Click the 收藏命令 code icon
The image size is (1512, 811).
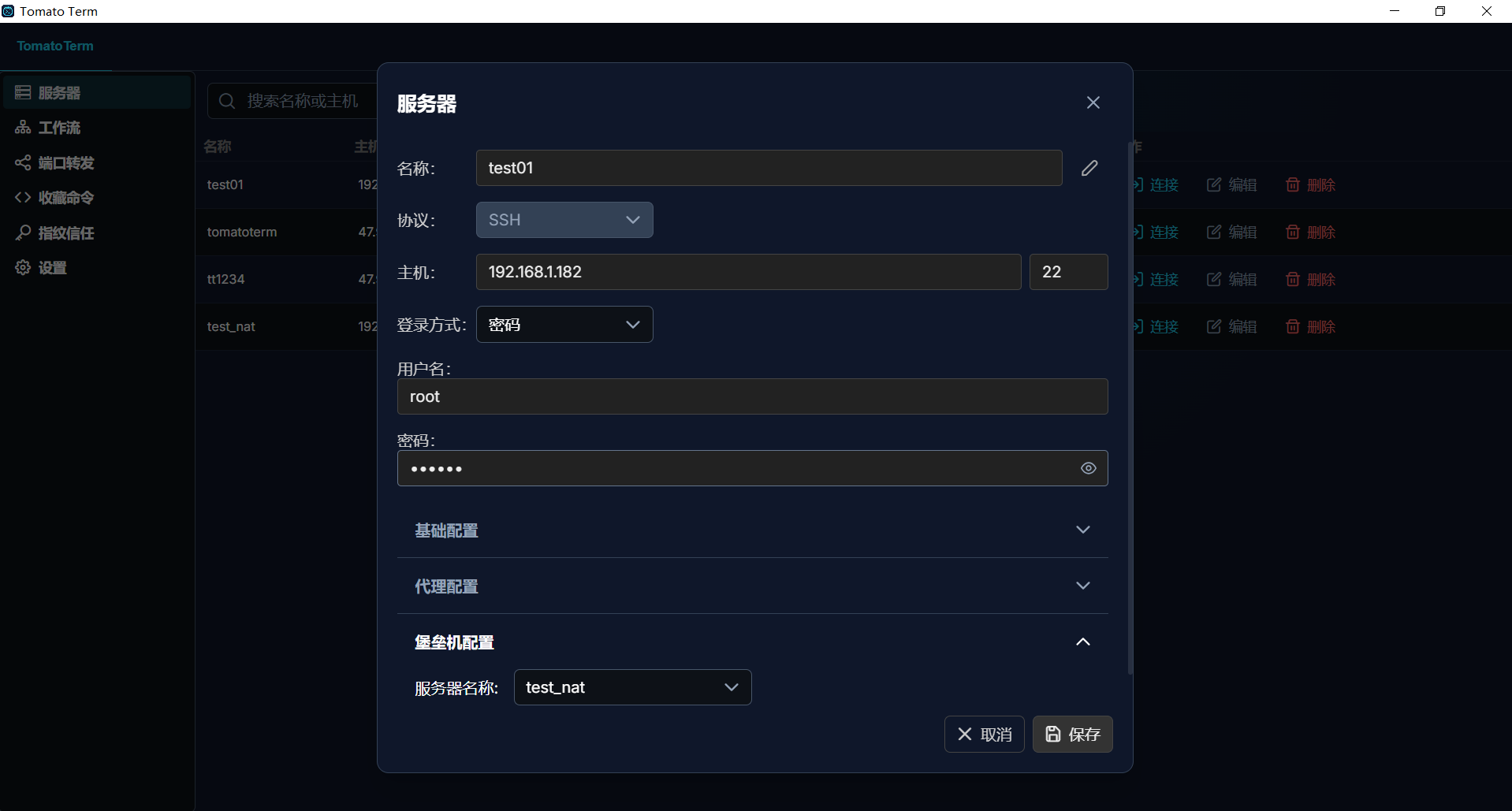click(23, 198)
